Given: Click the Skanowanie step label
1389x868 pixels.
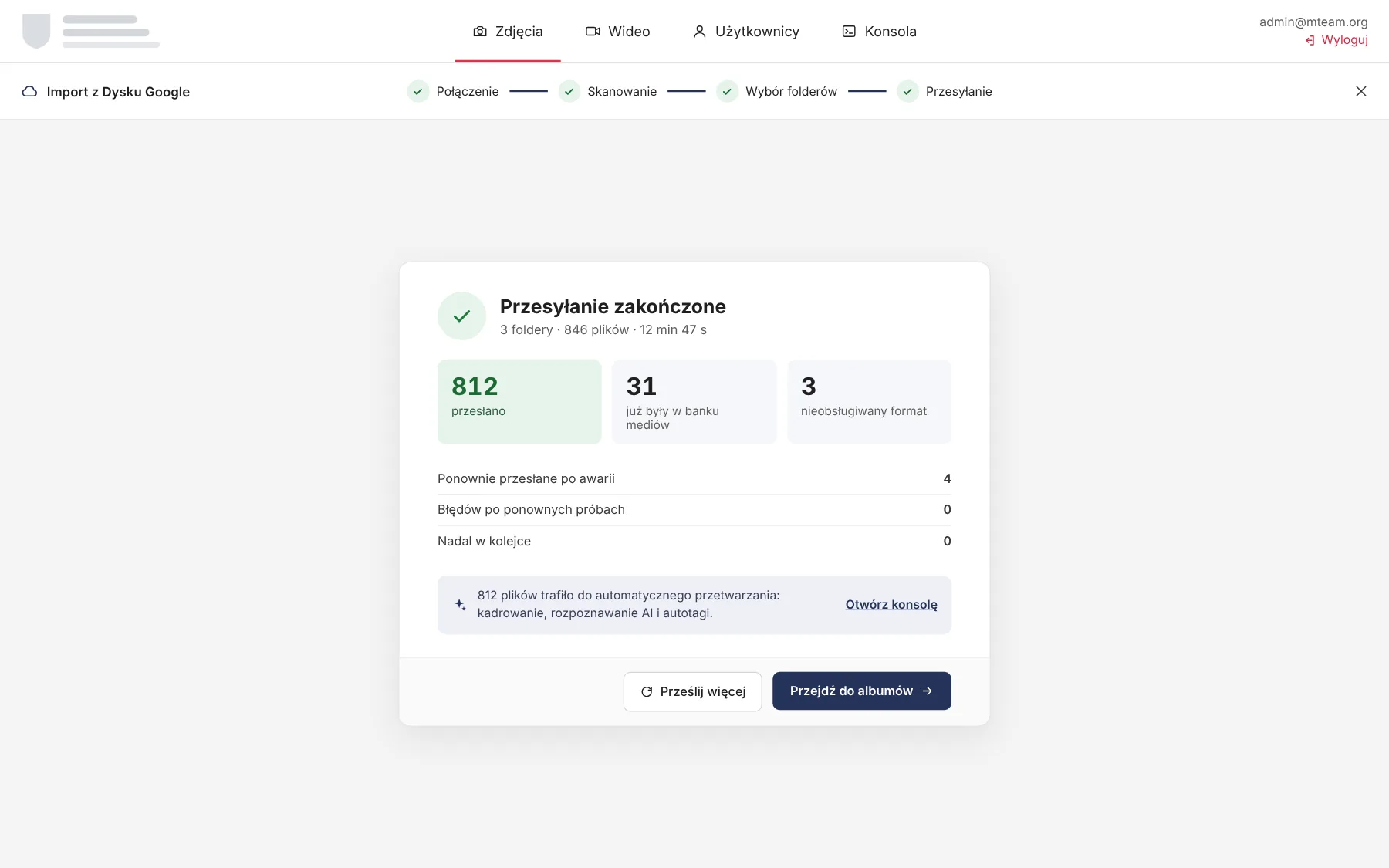Looking at the screenshot, I should point(622,91).
